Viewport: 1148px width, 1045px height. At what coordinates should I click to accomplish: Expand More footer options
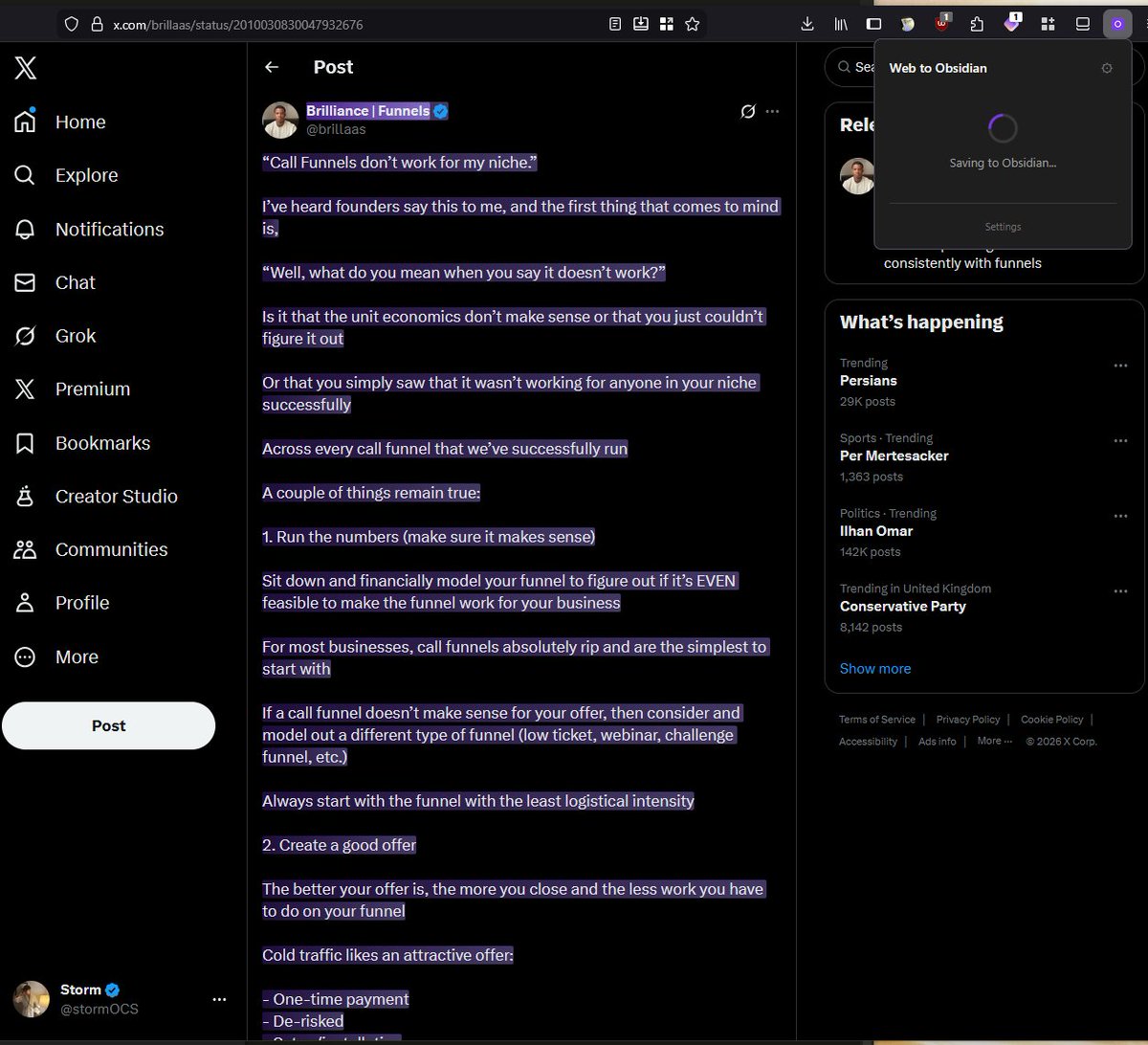click(x=994, y=741)
